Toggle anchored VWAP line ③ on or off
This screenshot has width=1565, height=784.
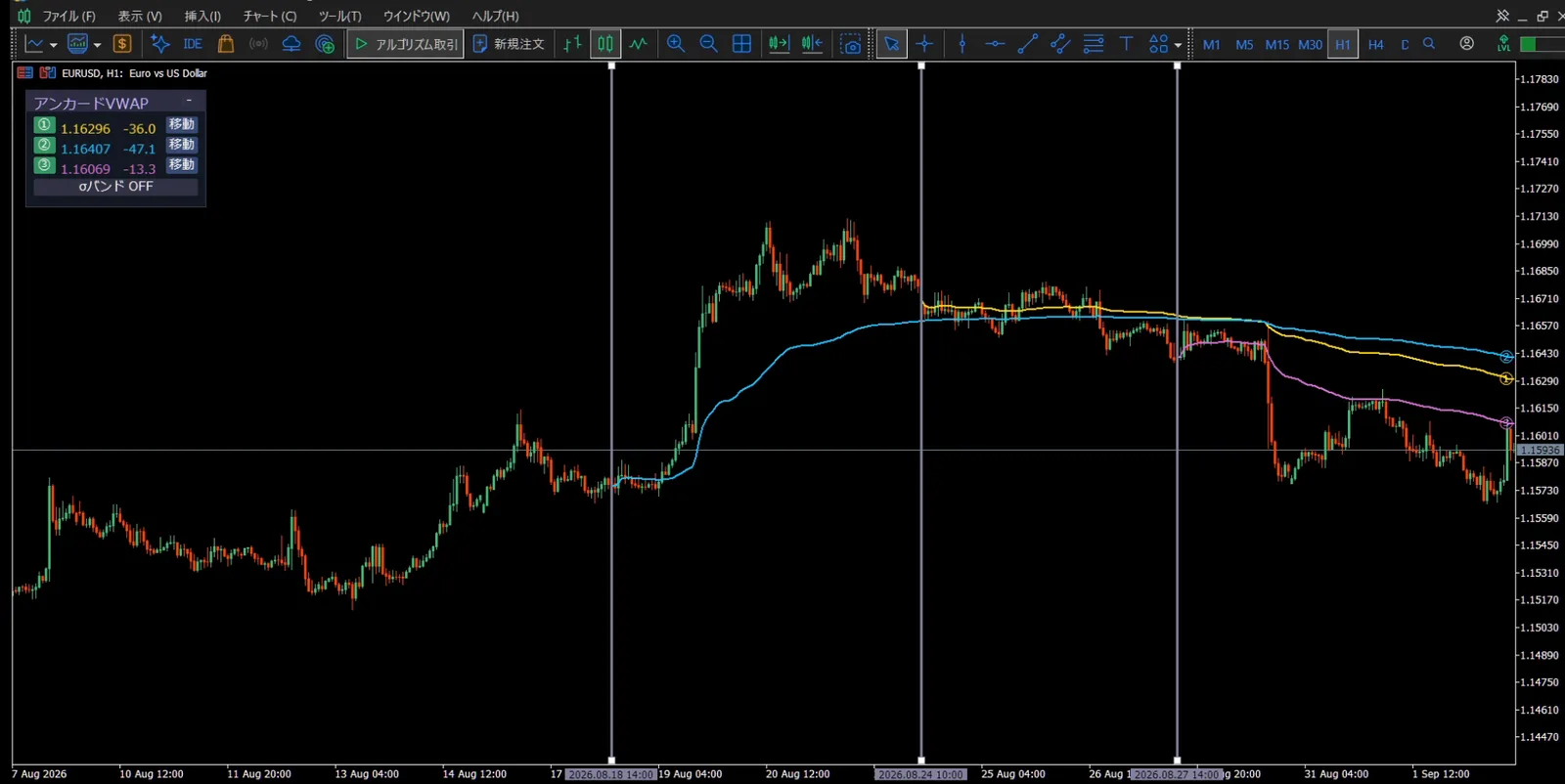coord(44,166)
